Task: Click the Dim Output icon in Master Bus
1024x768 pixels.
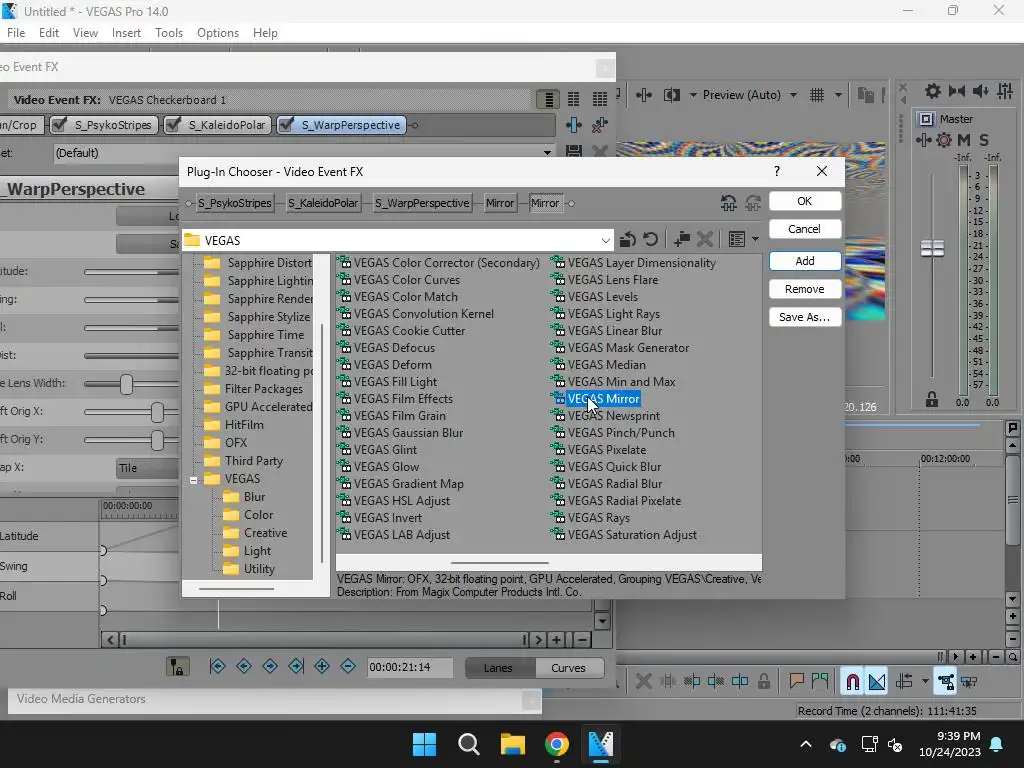Action: pyautogui.click(x=980, y=91)
